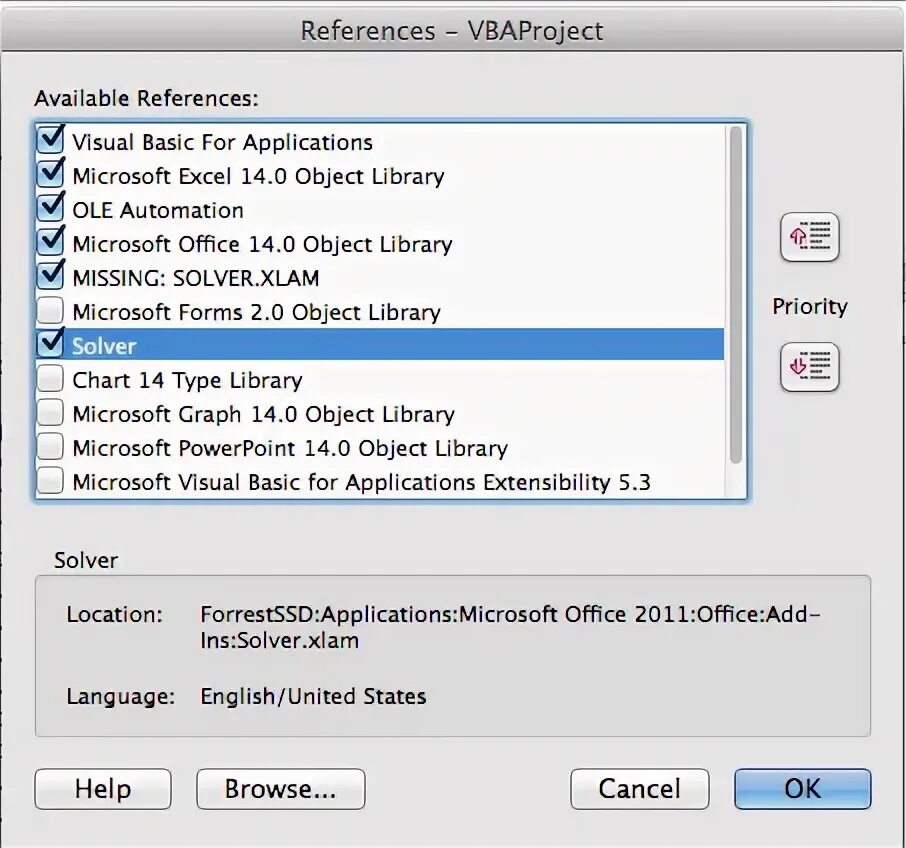Cancel the References dialog

tap(640, 789)
